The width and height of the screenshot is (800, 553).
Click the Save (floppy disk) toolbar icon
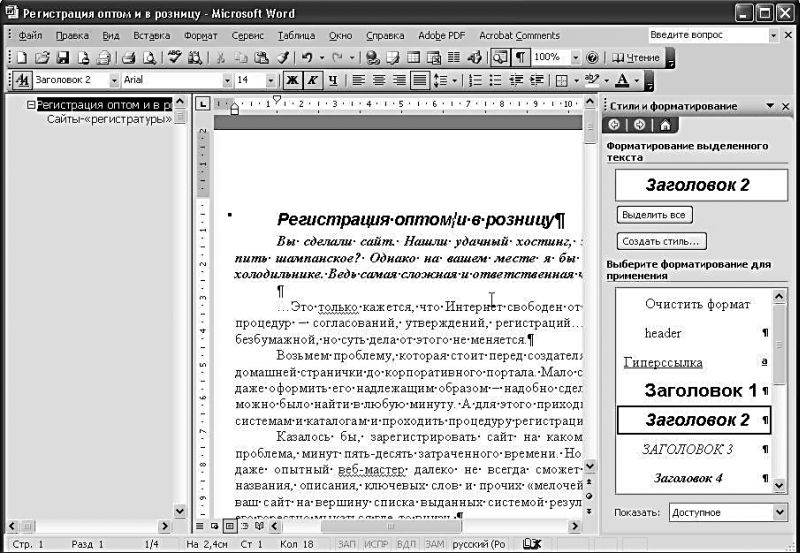tap(62, 58)
